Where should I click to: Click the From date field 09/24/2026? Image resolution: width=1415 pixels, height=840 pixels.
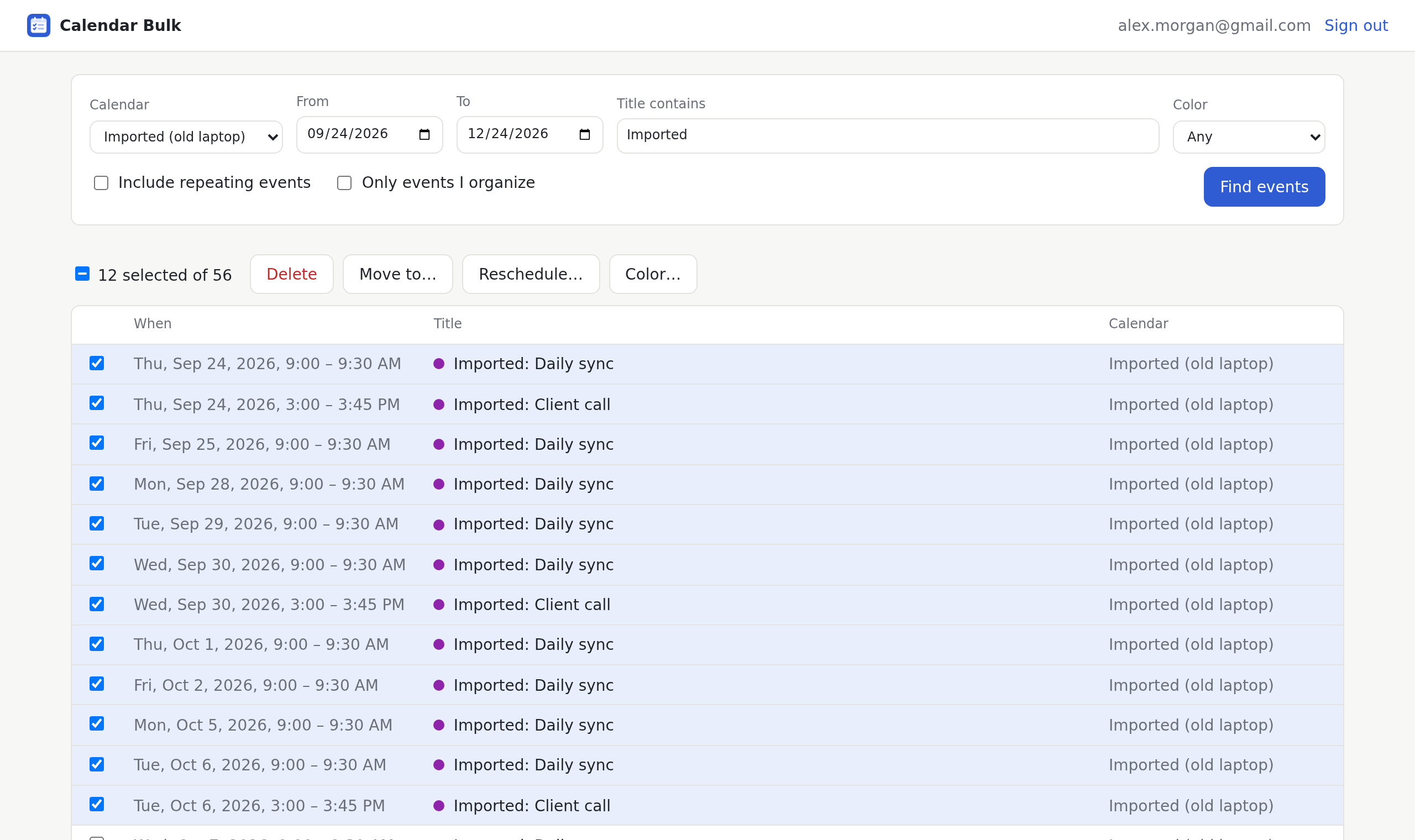[370, 135]
